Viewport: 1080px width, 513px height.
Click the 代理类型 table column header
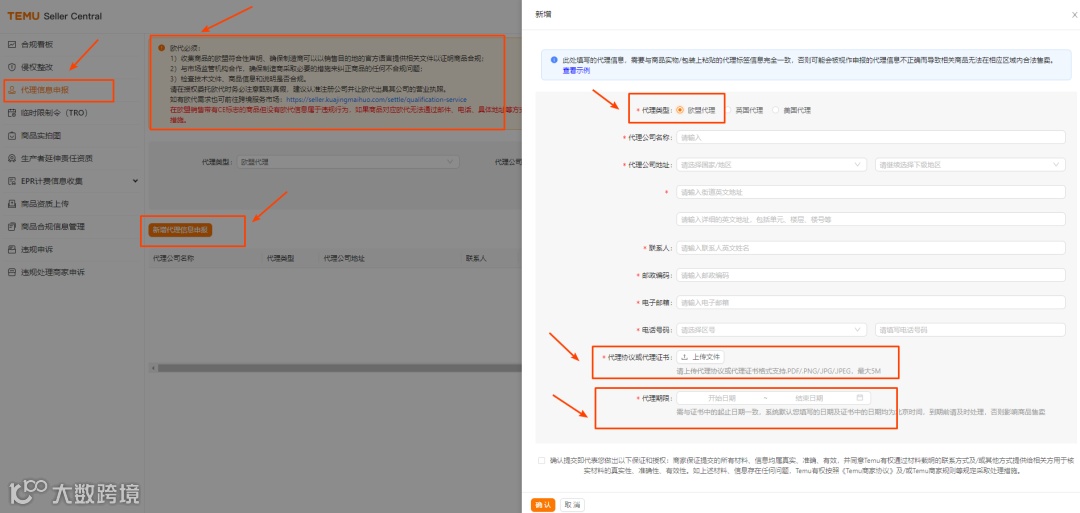pos(280,258)
